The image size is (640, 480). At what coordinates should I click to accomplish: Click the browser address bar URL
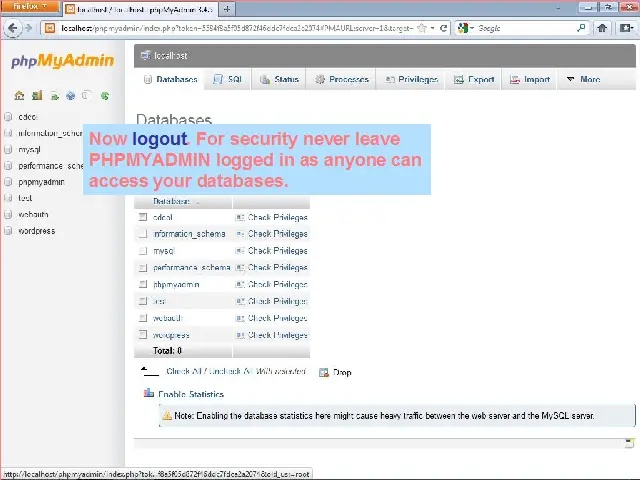[x=237, y=28]
